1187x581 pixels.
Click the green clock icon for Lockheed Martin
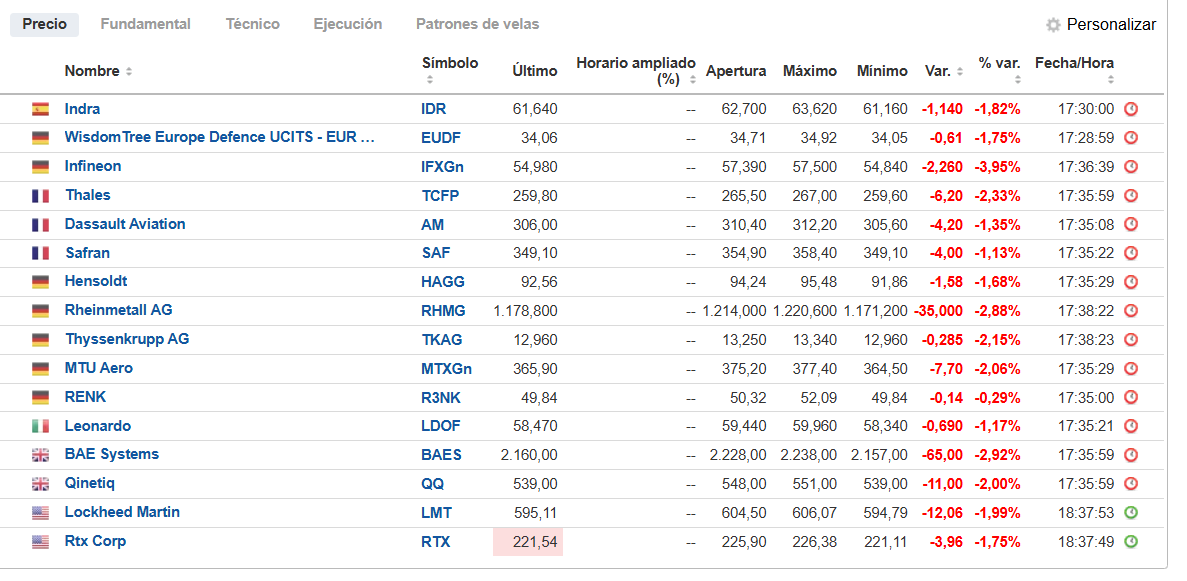[x=1131, y=513]
